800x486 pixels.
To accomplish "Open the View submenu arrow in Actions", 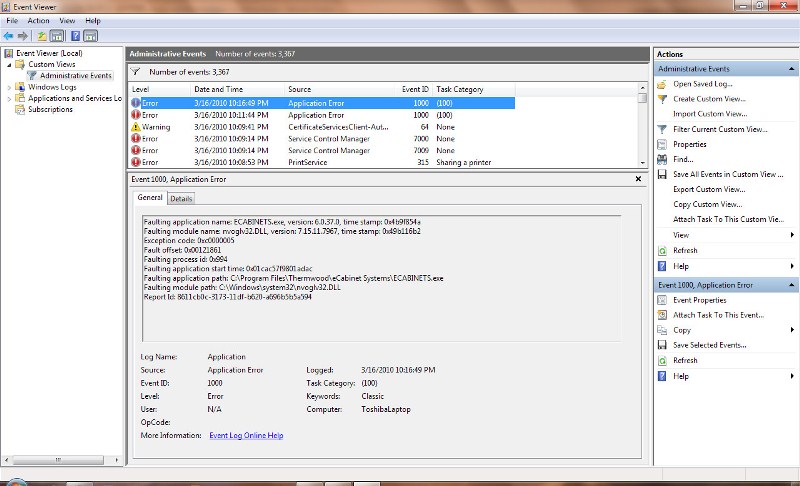I will 792,235.
